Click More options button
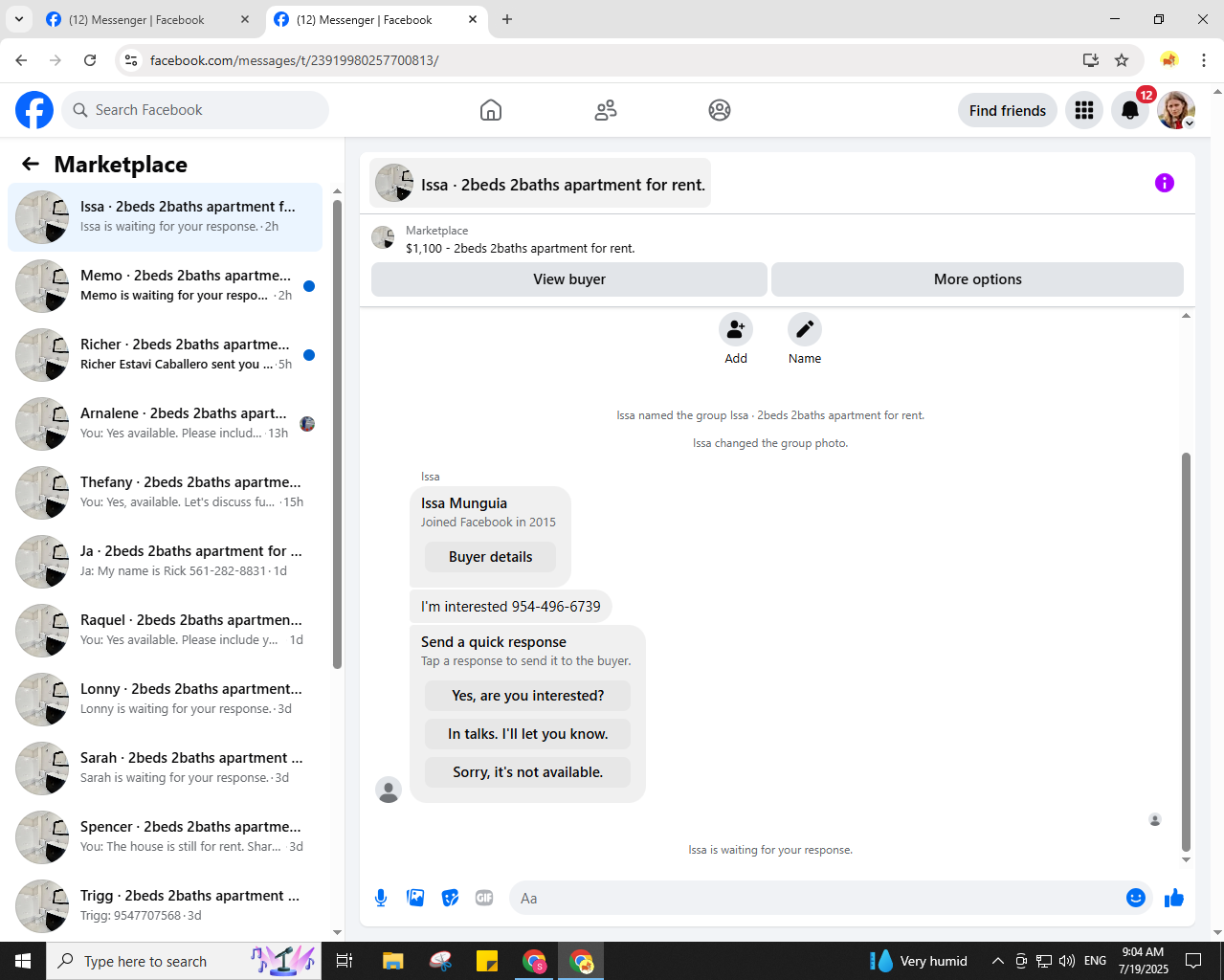The image size is (1224, 980). coord(977,279)
